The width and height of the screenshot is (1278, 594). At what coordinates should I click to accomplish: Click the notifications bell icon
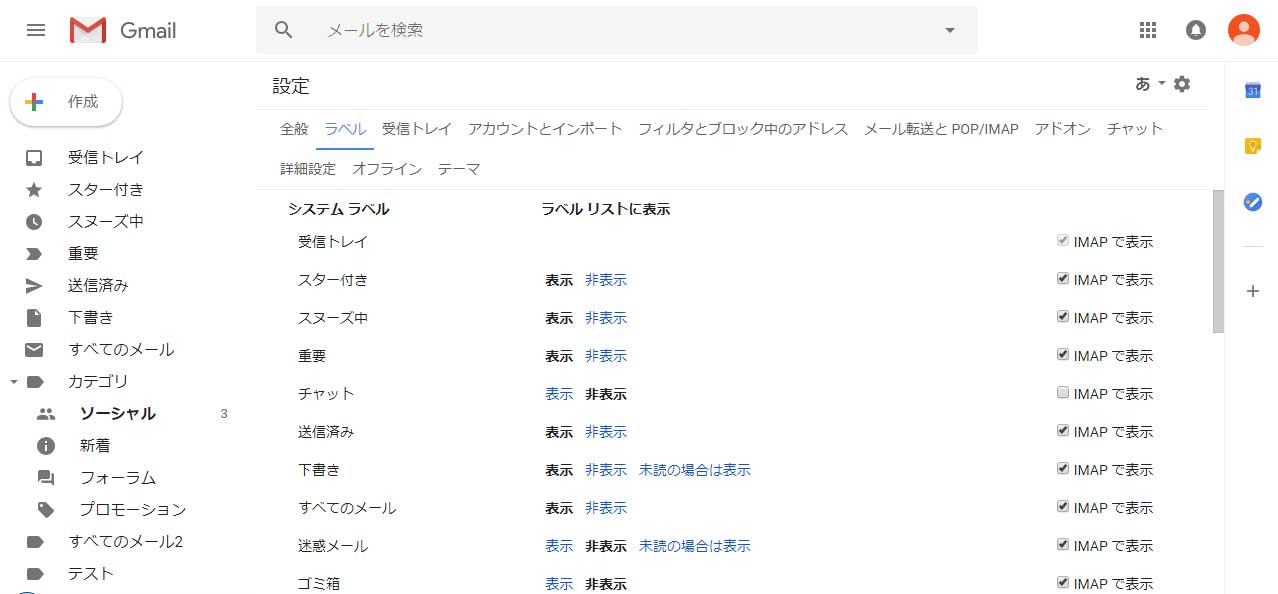(1195, 30)
